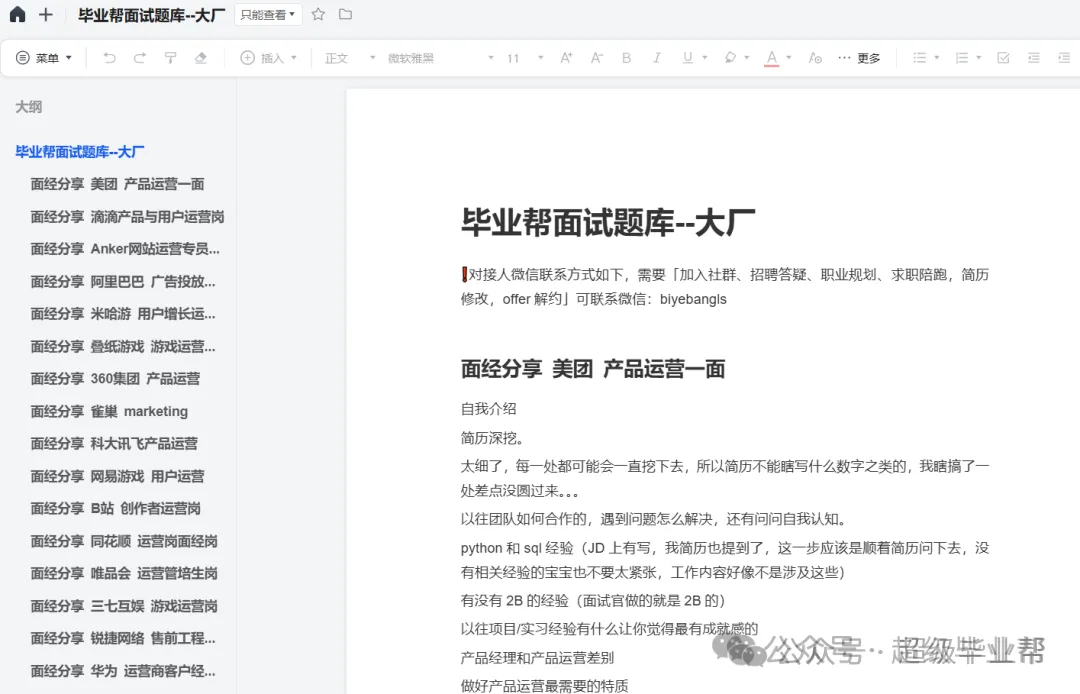Click the red font color A button
The height and width of the screenshot is (694, 1080).
(772, 58)
